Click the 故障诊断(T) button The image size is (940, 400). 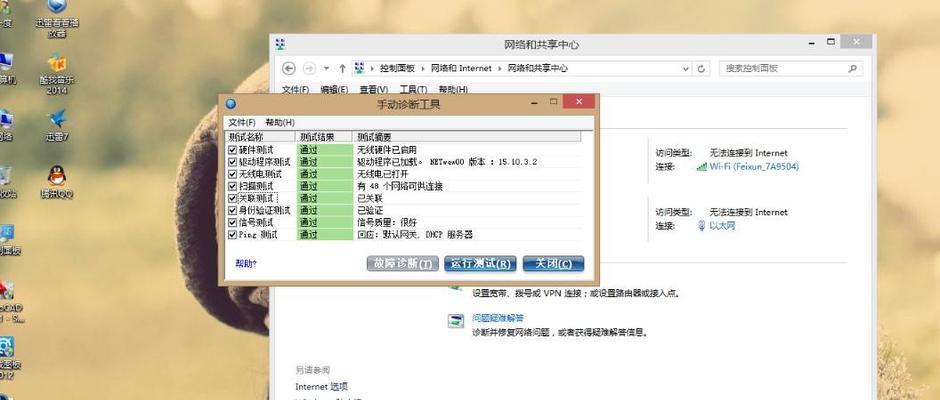point(402,263)
